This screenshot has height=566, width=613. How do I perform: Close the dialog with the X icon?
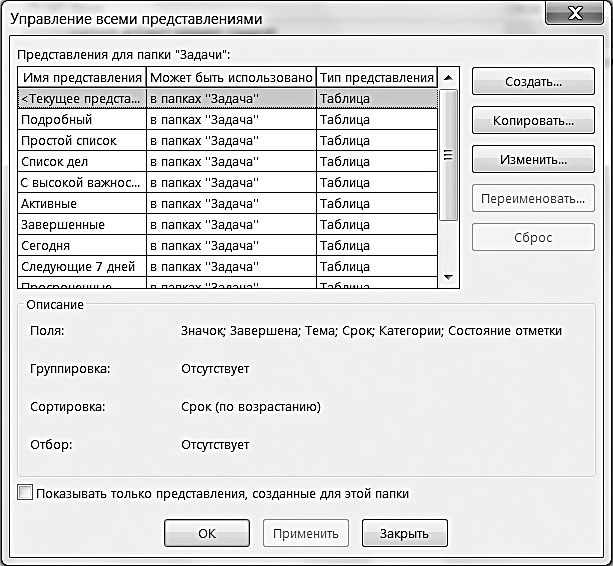(574, 13)
